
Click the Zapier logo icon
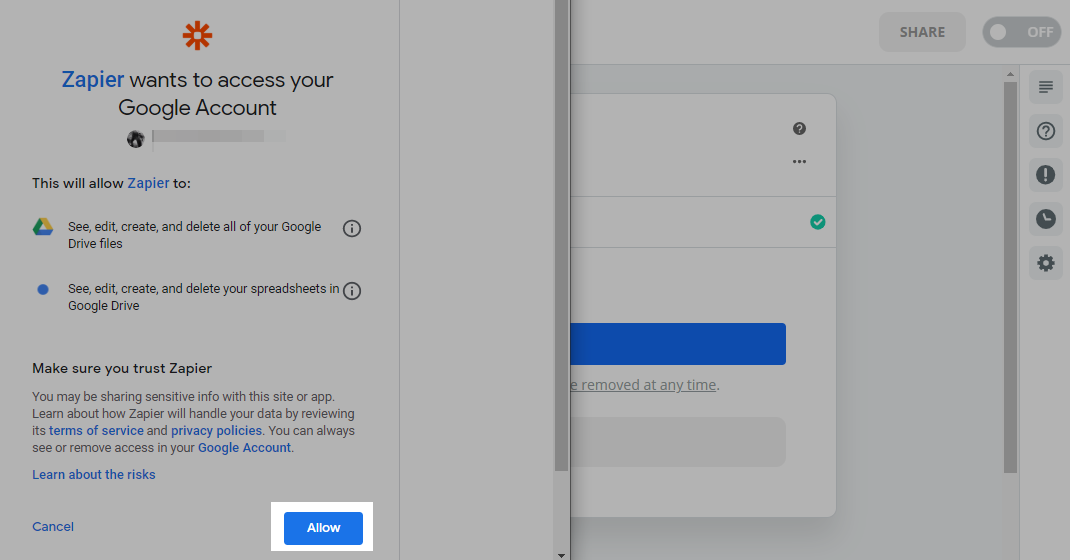(x=197, y=35)
